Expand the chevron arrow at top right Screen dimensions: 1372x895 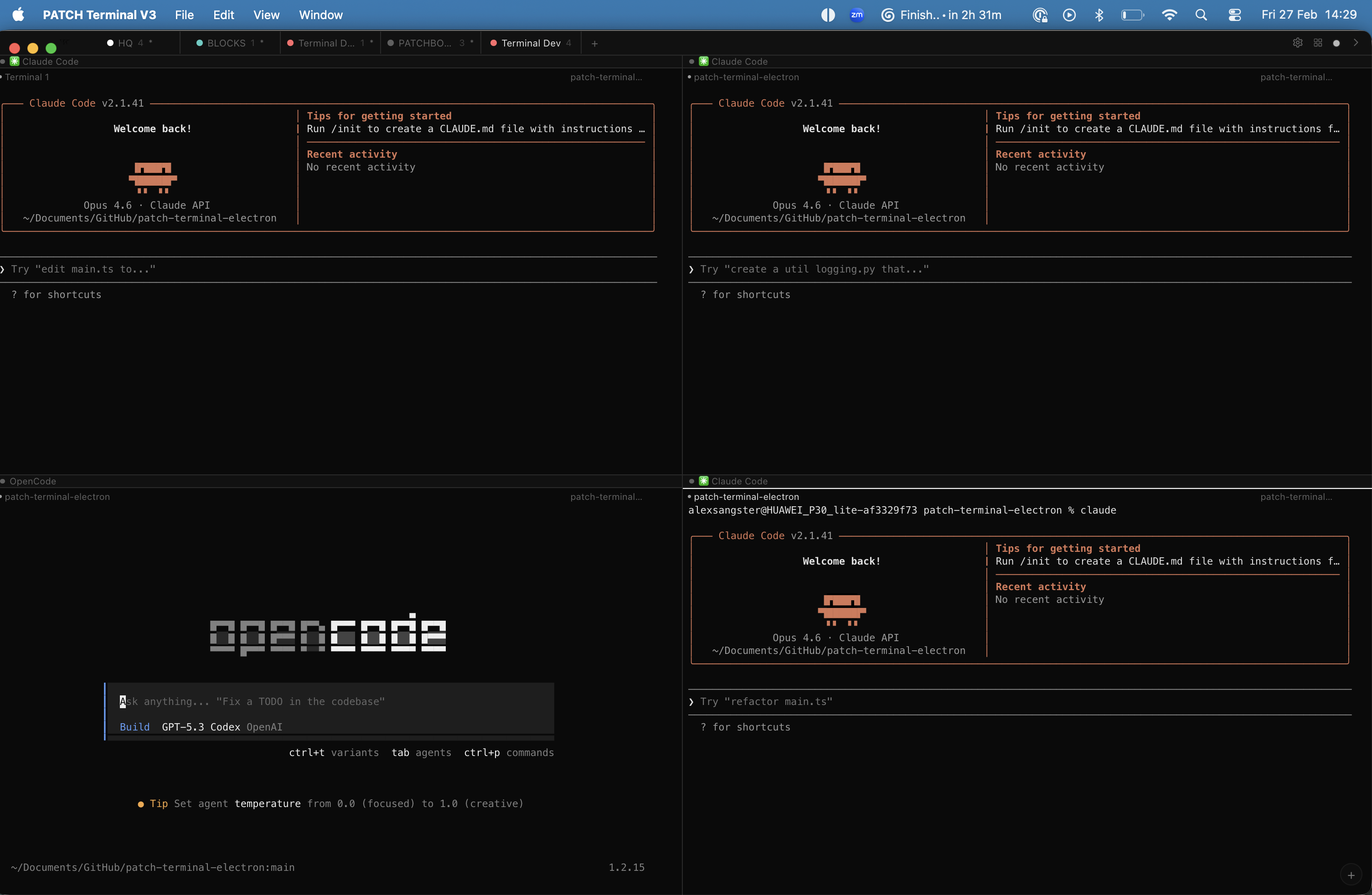click(x=1356, y=43)
